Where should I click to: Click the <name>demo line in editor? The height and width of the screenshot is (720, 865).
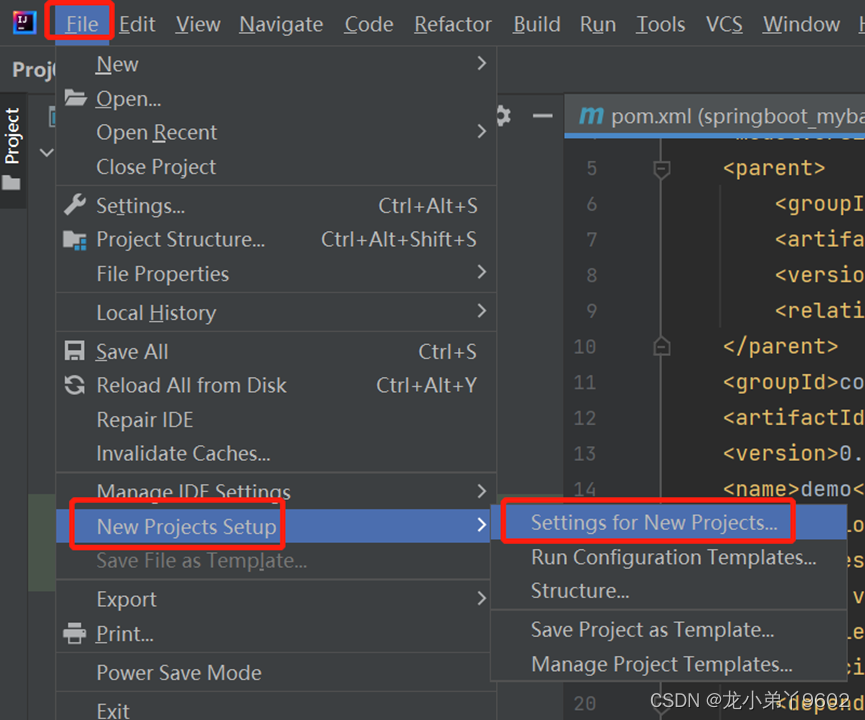[793, 489]
